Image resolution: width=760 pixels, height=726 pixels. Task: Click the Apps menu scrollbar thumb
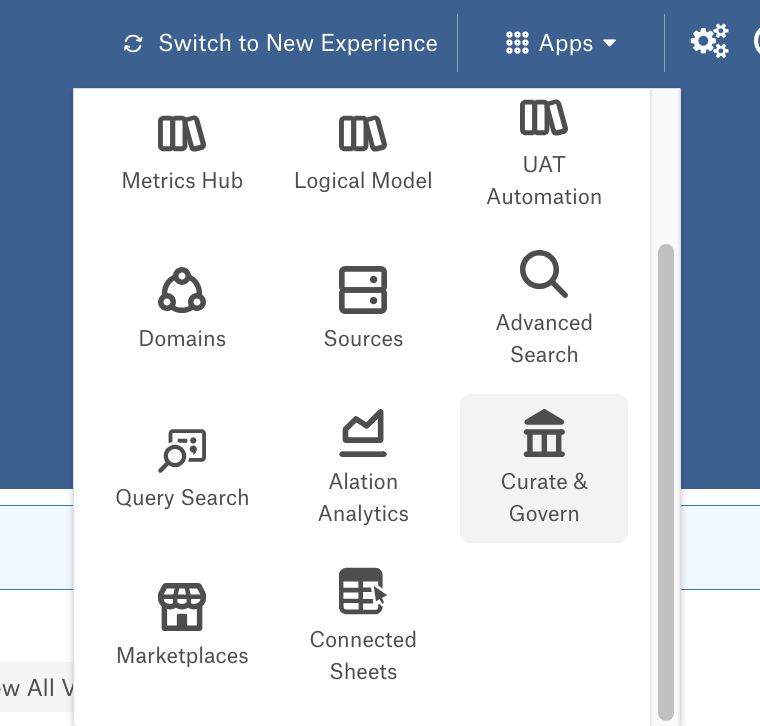666,483
